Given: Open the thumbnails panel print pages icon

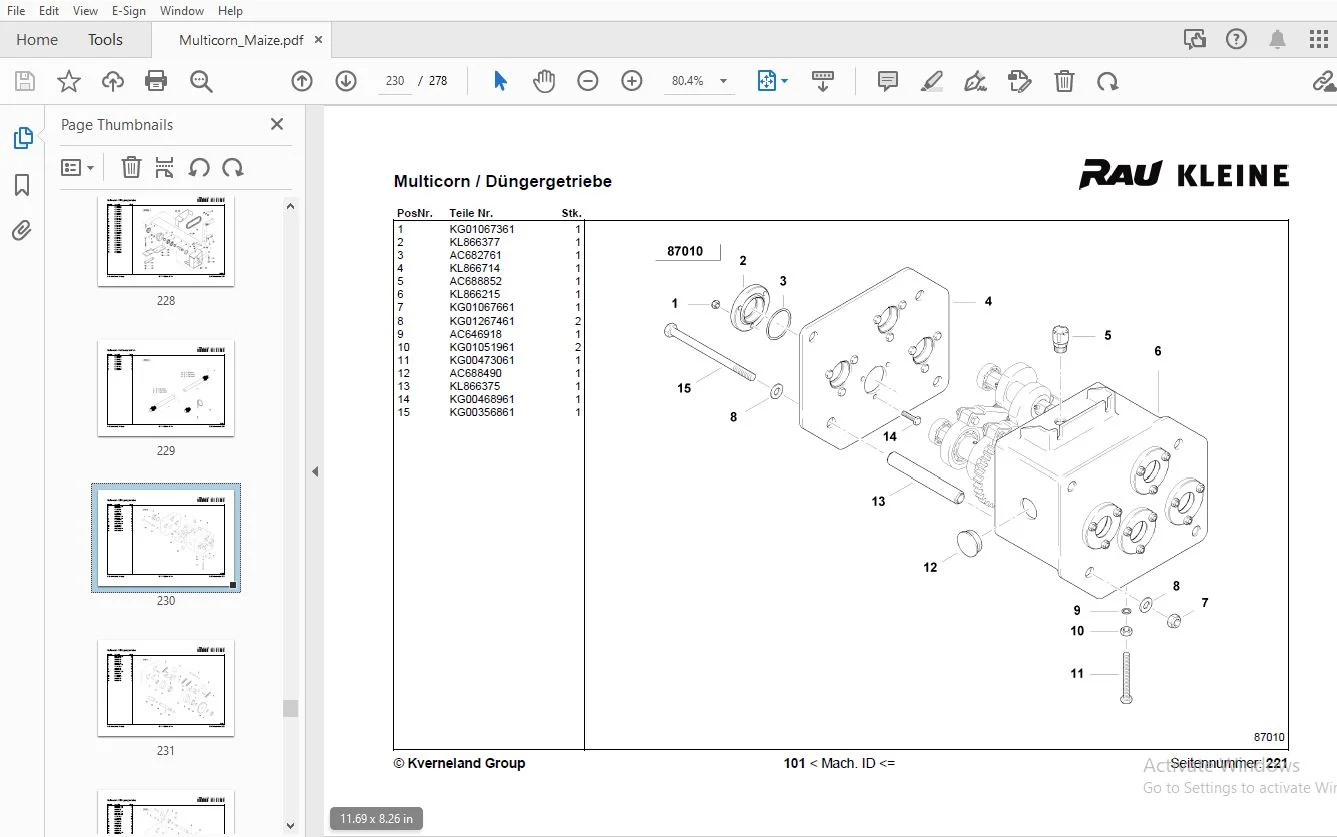Looking at the screenshot, I should tap(165, 167).
